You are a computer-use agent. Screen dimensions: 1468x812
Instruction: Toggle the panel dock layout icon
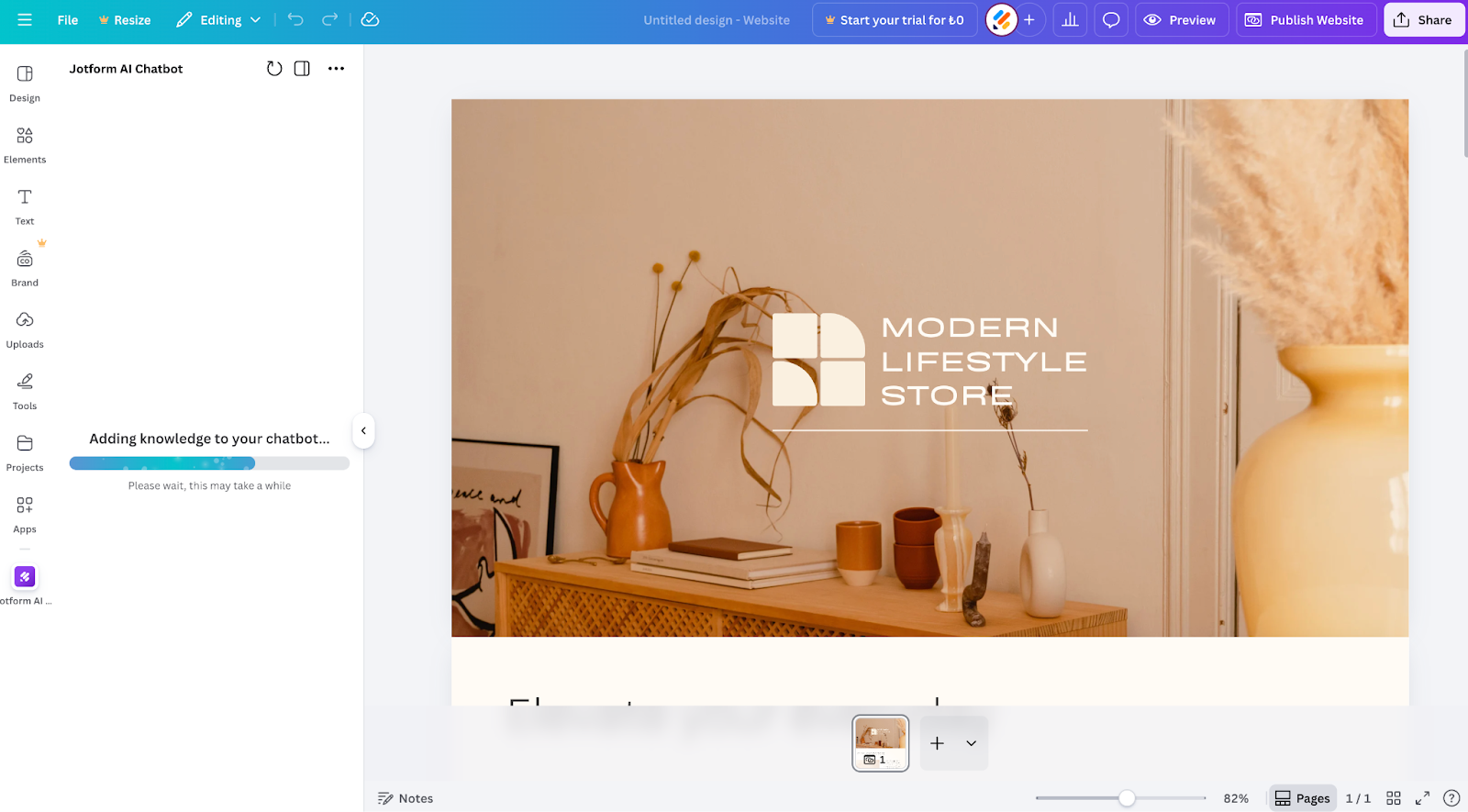(x=302, y=68)
